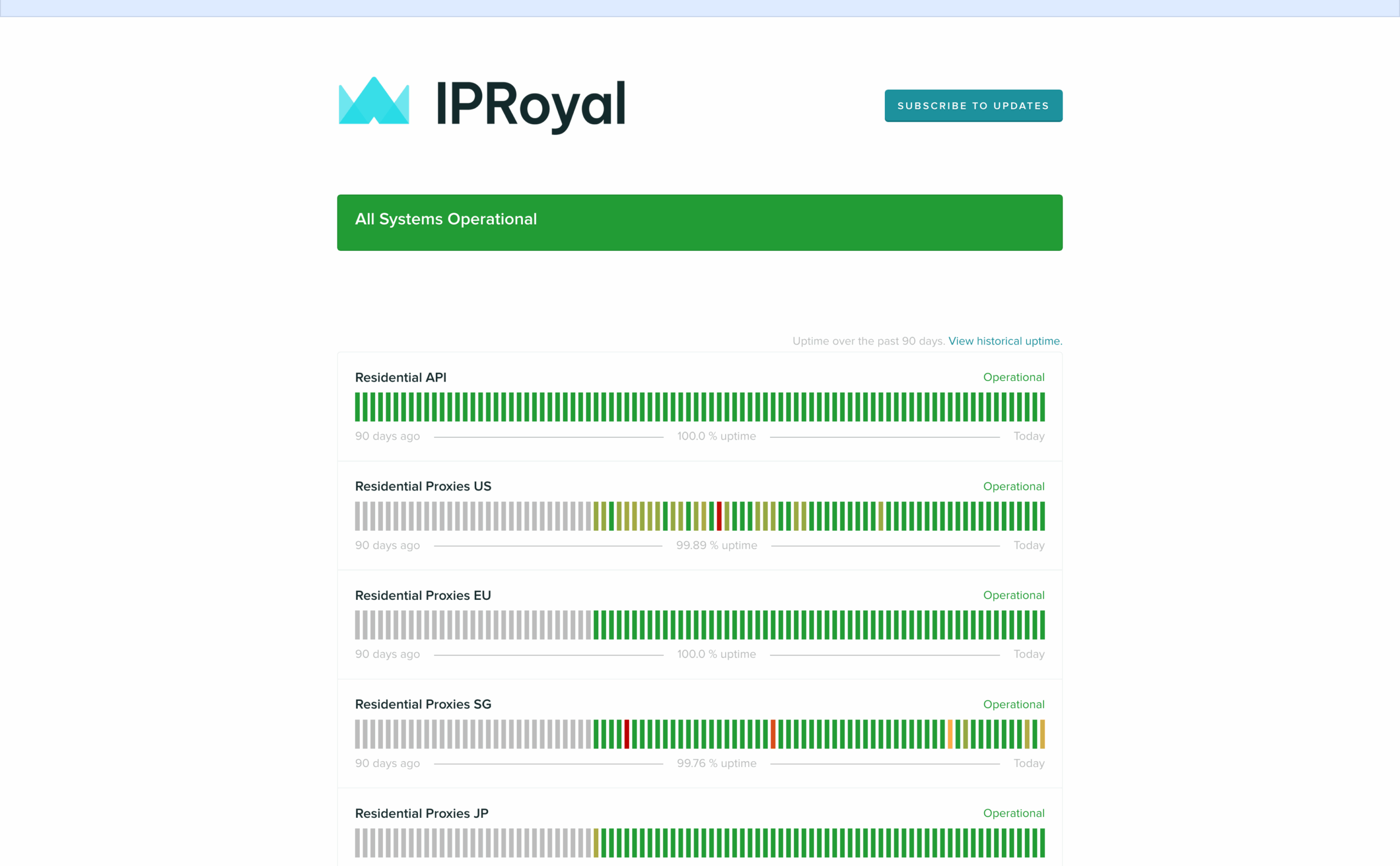Click the 99.89 % uptime text
The height and width of the screenshot is (866, 1400).
point(716,545)
